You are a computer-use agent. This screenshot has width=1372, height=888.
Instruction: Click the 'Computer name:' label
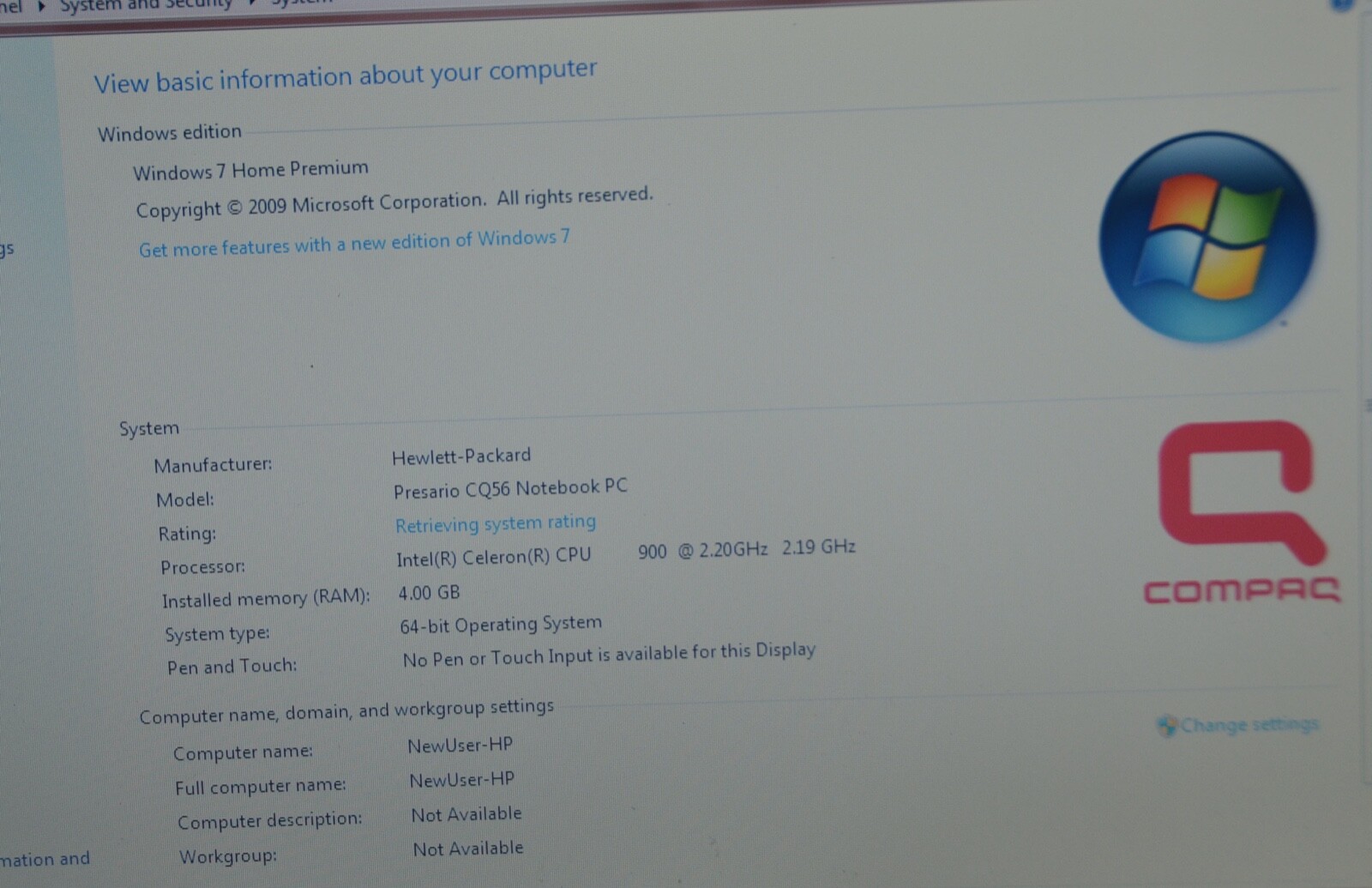243,752
